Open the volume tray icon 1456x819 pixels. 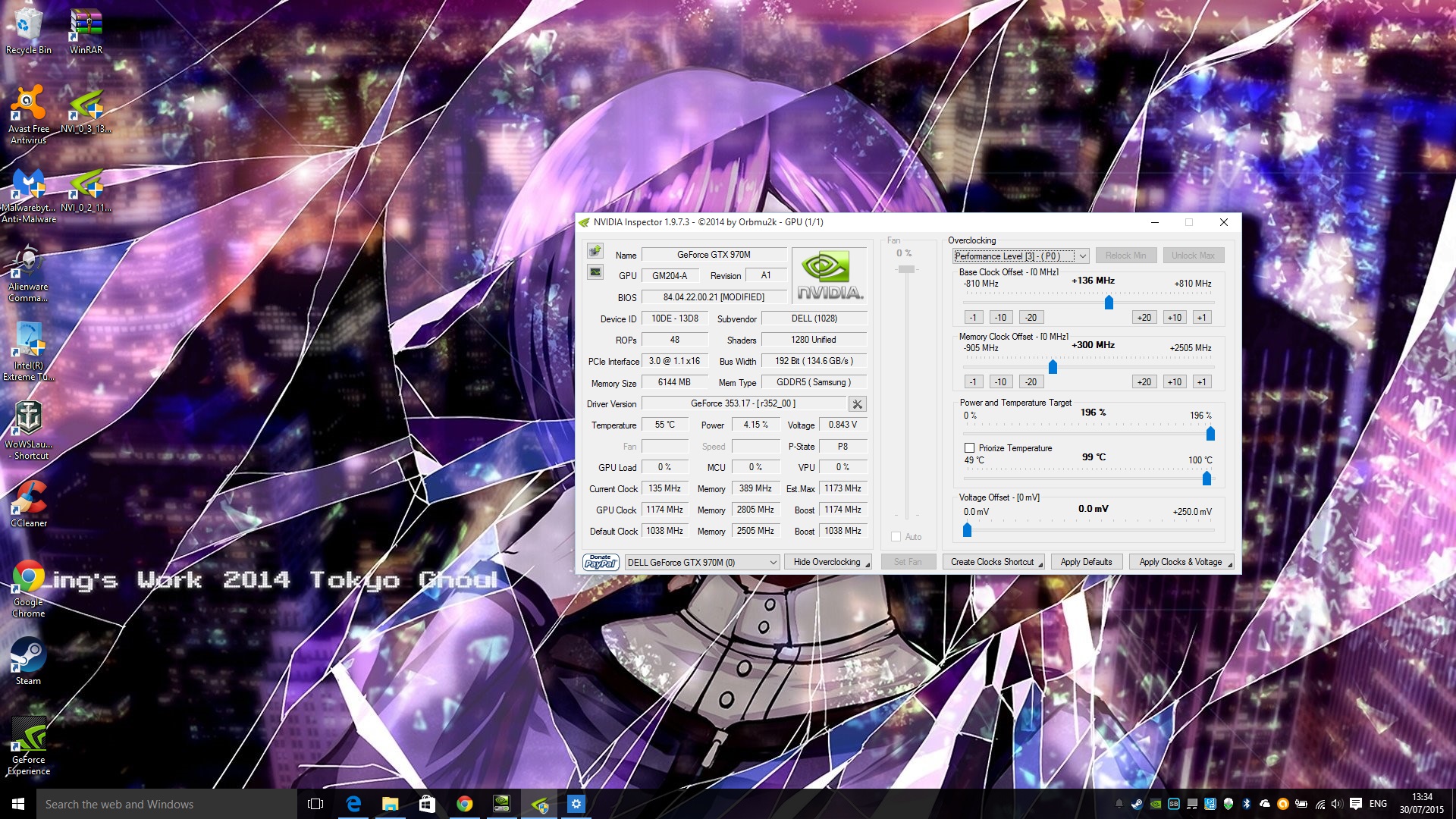pyautogui.click(x=1337, y=804)
